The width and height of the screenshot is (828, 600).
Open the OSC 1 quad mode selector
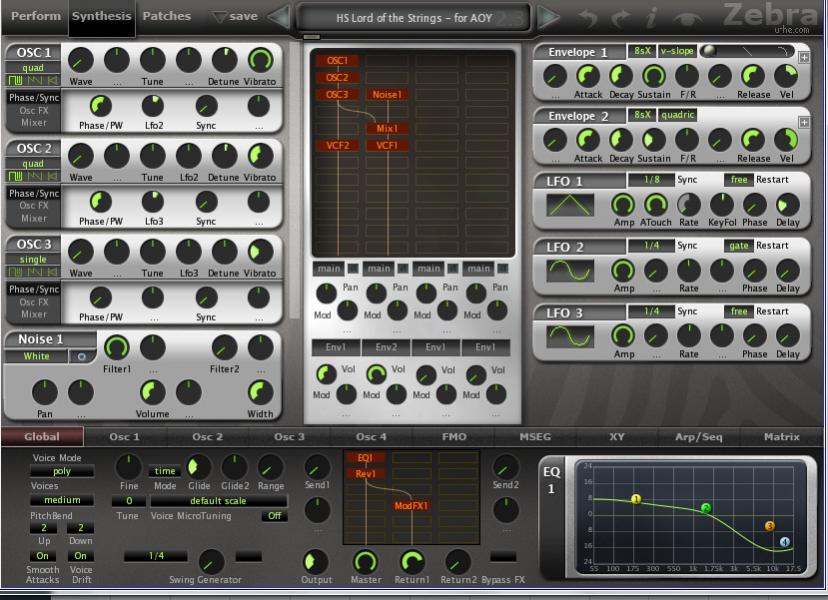[x=33, y=68]
